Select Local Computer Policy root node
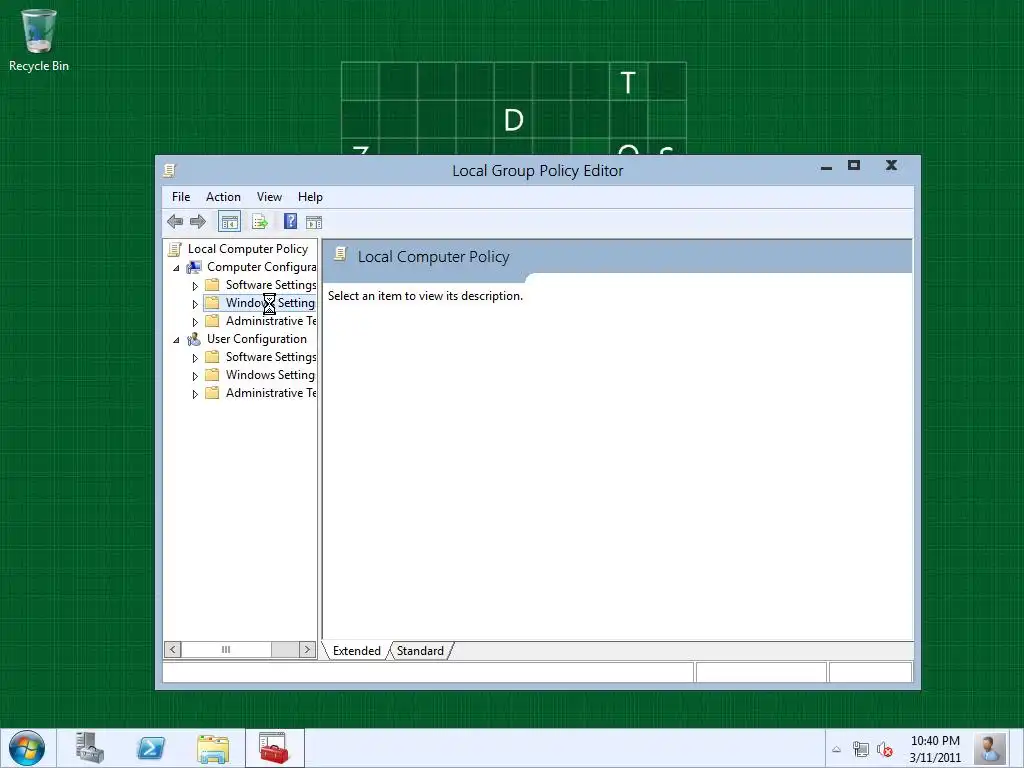 pos(248,249)
